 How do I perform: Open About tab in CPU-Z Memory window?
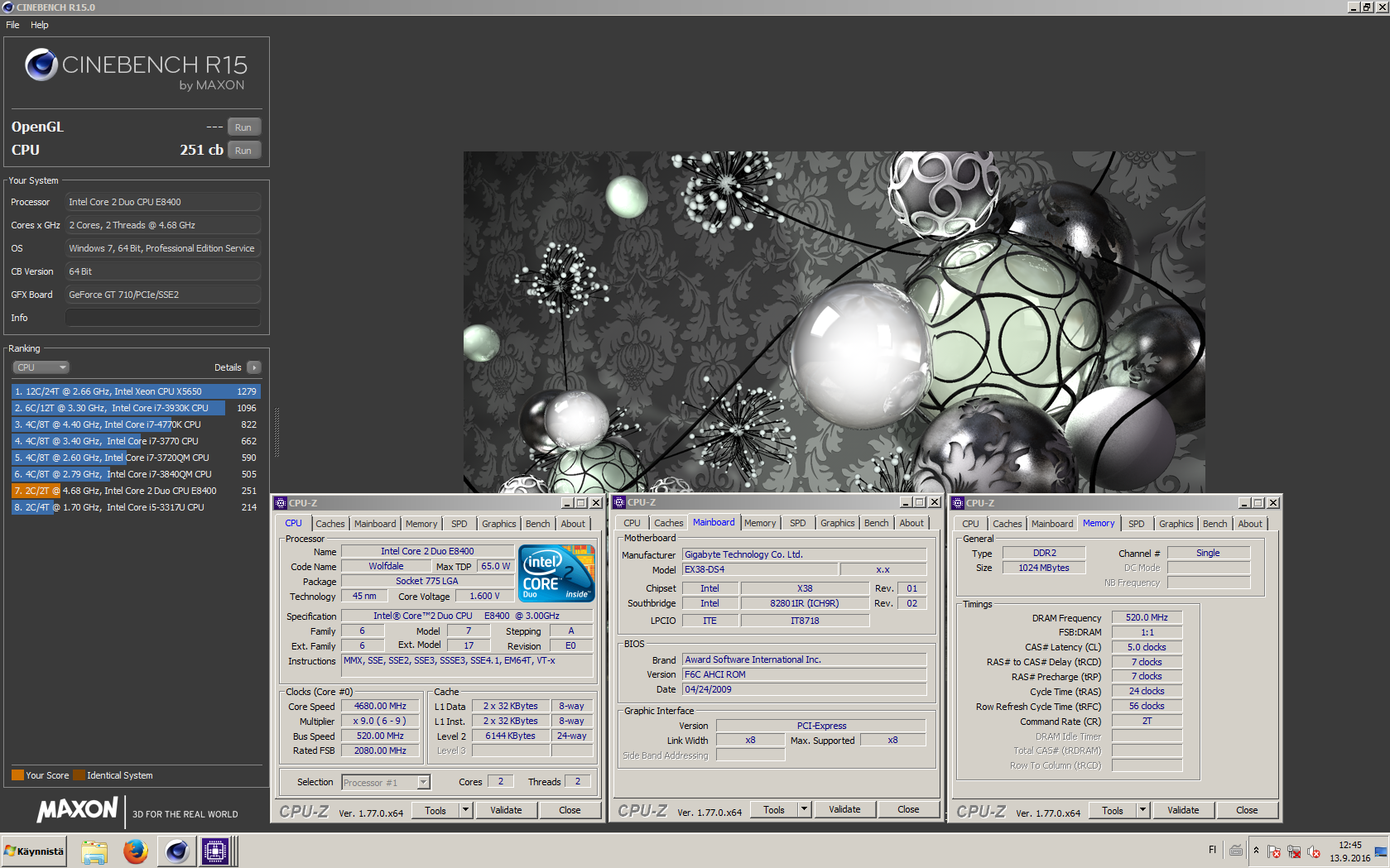(x=1251, y=524)
